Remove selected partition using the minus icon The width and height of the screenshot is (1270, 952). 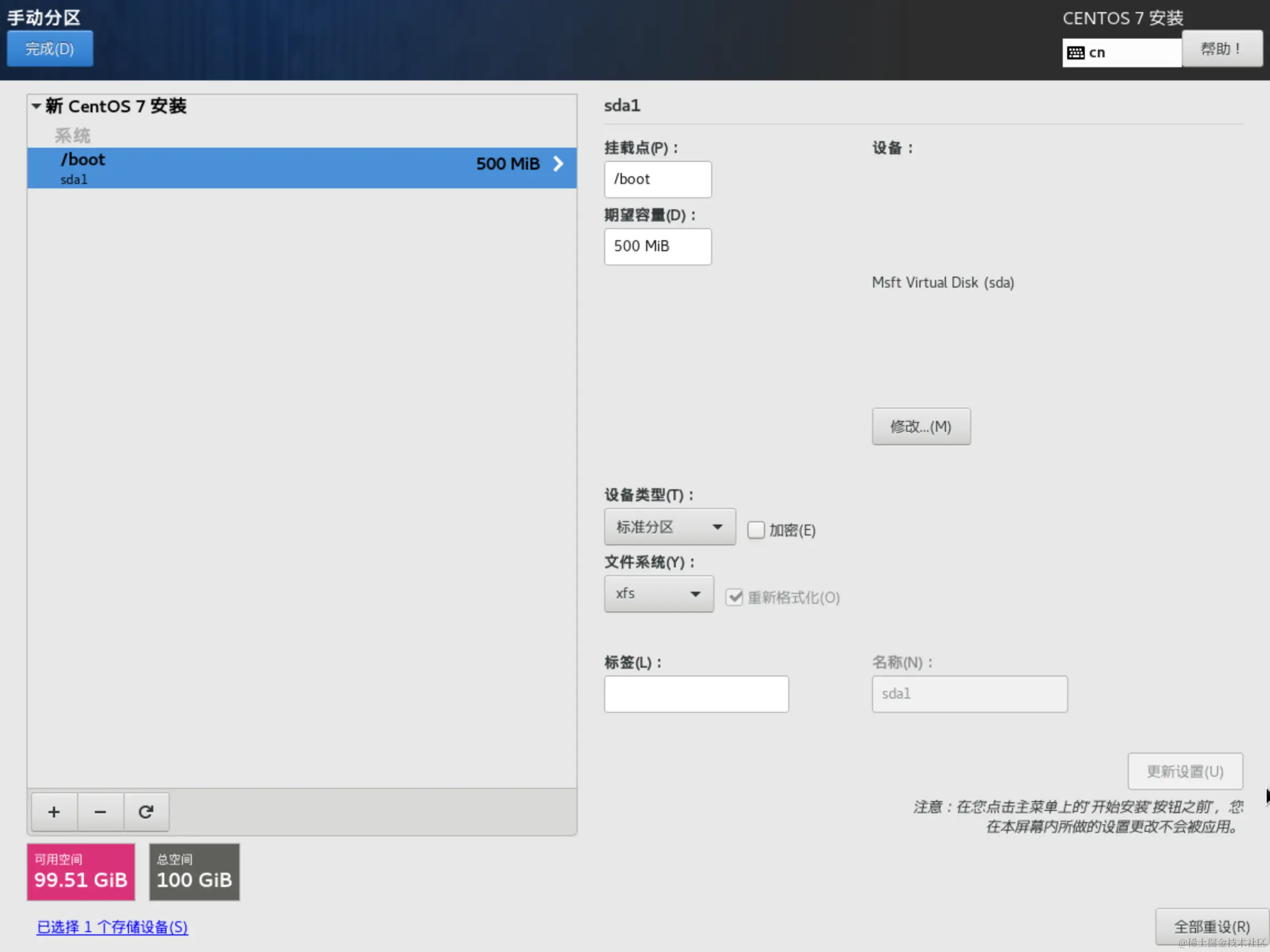coord(99,812)
